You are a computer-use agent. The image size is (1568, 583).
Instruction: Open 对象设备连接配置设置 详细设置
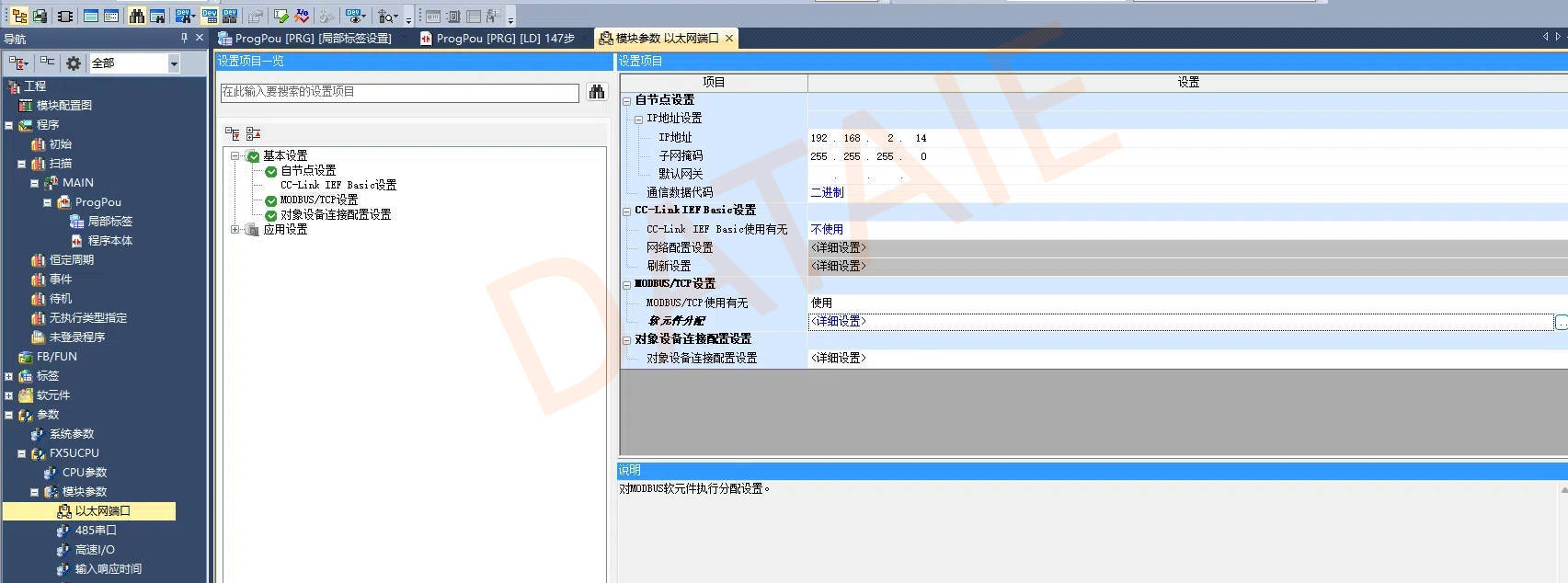(1187, 359)
